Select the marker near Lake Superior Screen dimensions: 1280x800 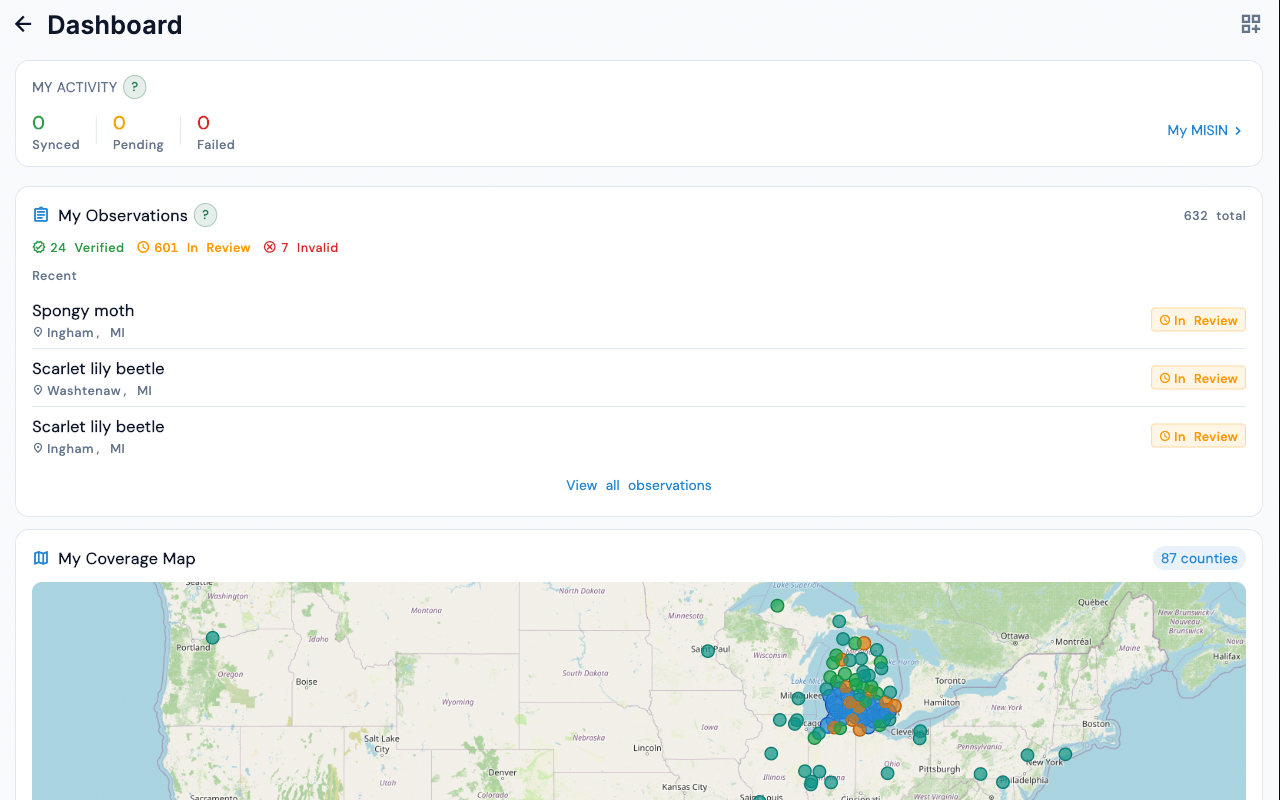click(x=777, y=605)
